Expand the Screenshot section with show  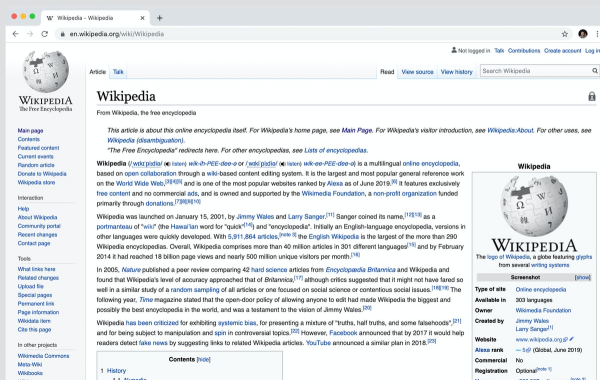[582, 277]
